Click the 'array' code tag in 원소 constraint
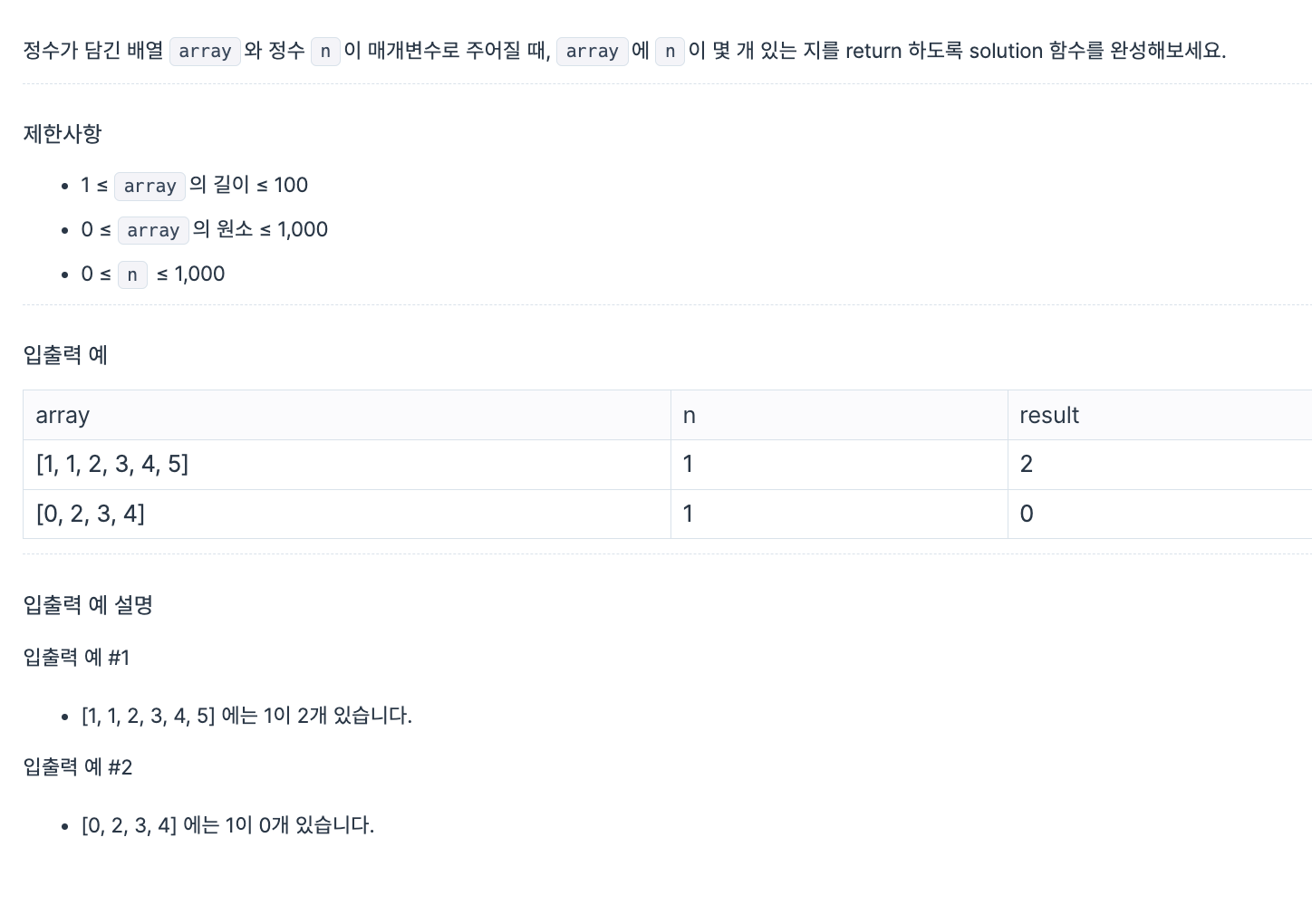This screenshot has height=924, width=1312. 153,230
